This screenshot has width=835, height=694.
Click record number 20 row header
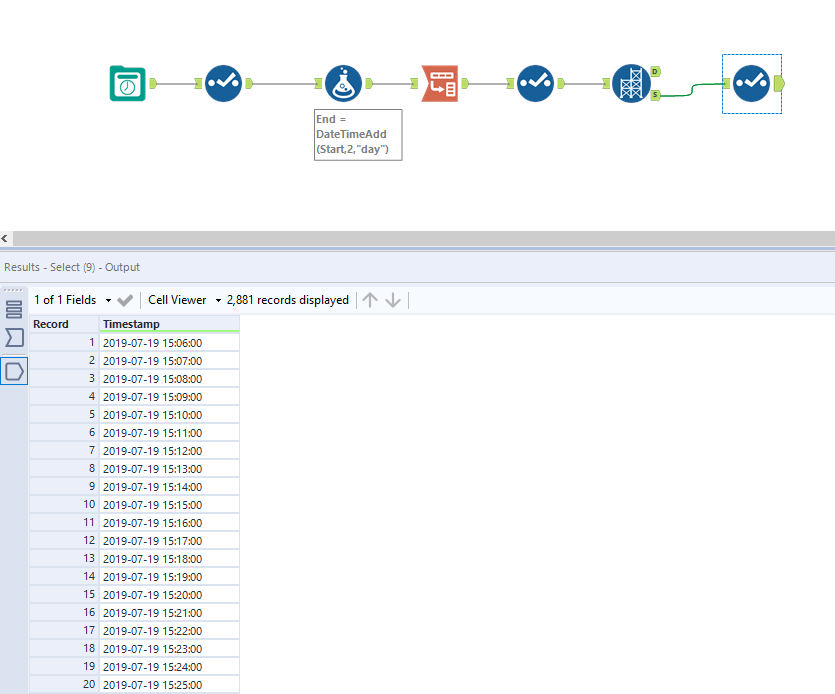[64, 685]
